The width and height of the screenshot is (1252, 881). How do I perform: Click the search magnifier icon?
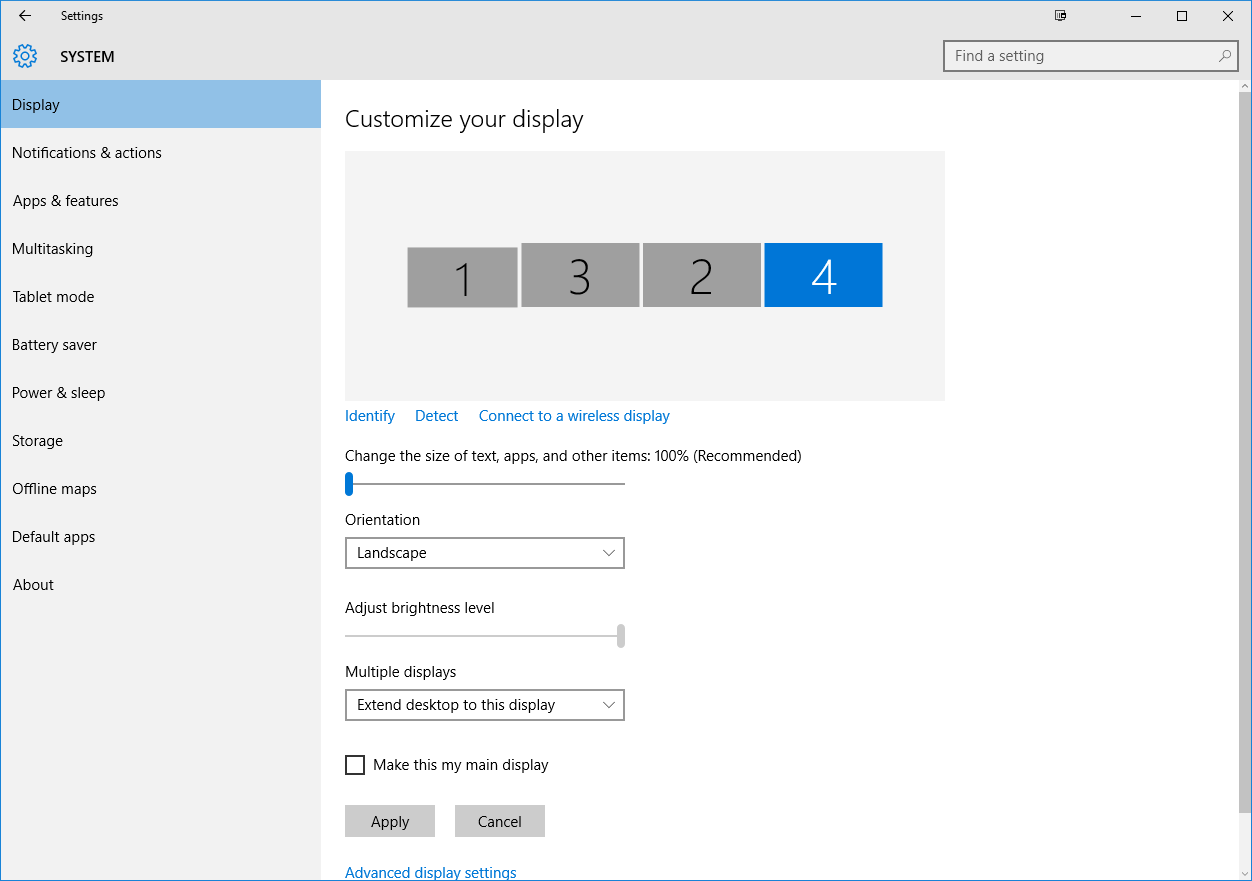1225,56
